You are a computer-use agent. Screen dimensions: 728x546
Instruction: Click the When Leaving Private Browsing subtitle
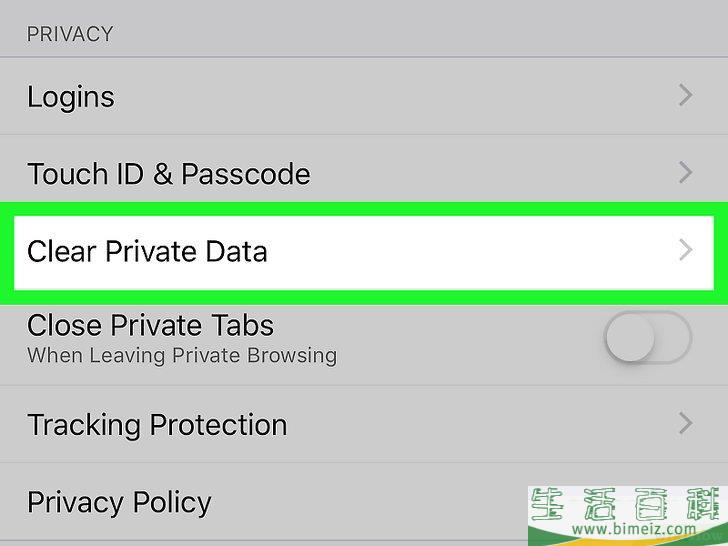coord(182,356)
